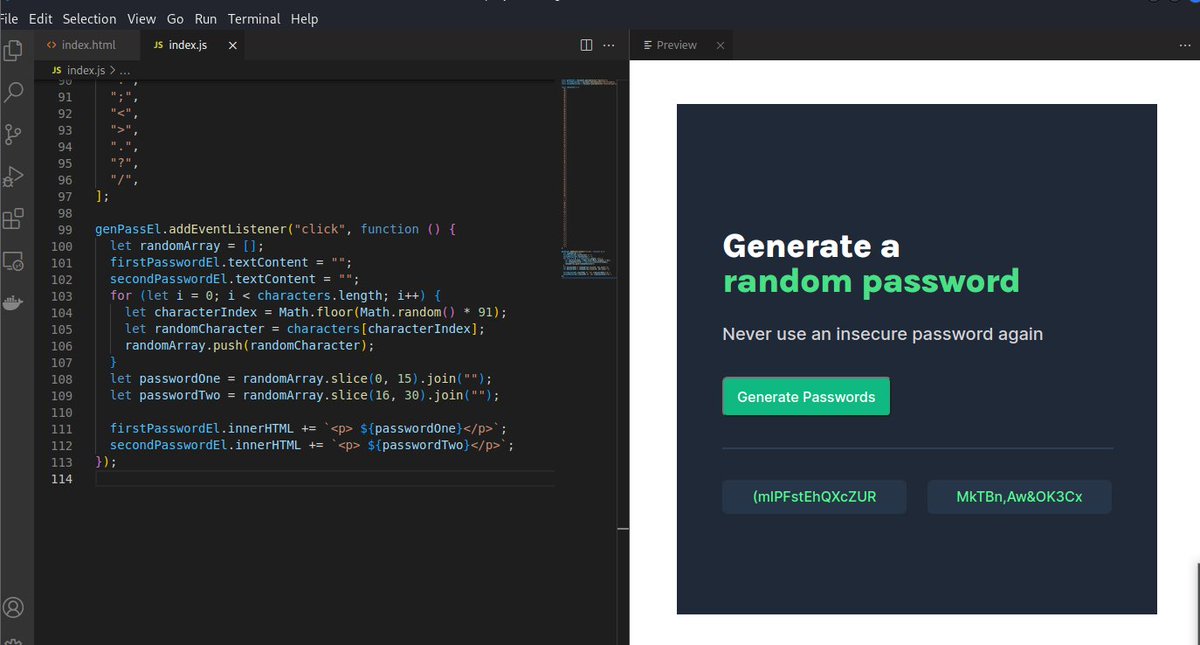Click line number 99 in gutter

click(x=64, y=229)
